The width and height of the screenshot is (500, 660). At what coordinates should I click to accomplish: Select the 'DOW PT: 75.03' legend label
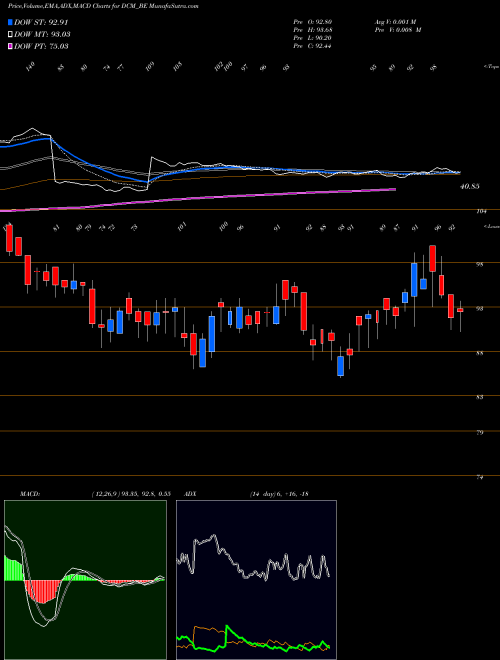pos(41,46)
